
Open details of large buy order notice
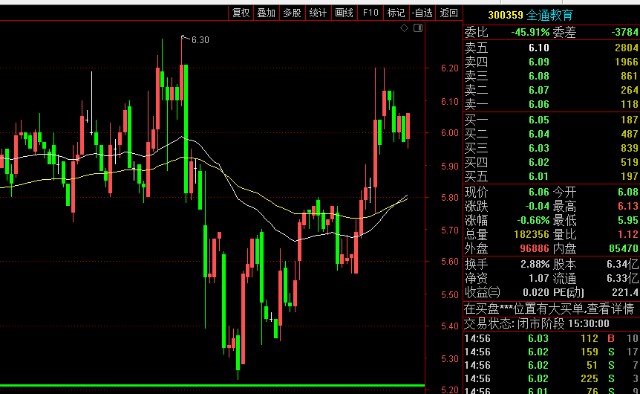pyautogui.click(x=551, y=309)
